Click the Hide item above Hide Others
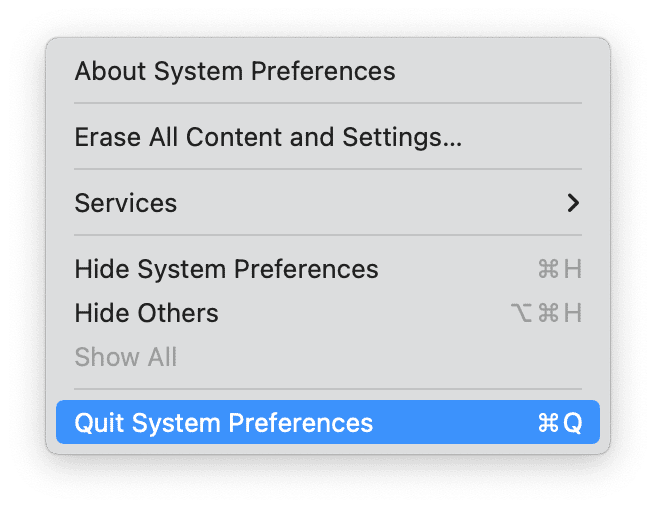Image resolution: width=656 pixels, height=508 pixels. pyautogui.click(x=226, y=269)
